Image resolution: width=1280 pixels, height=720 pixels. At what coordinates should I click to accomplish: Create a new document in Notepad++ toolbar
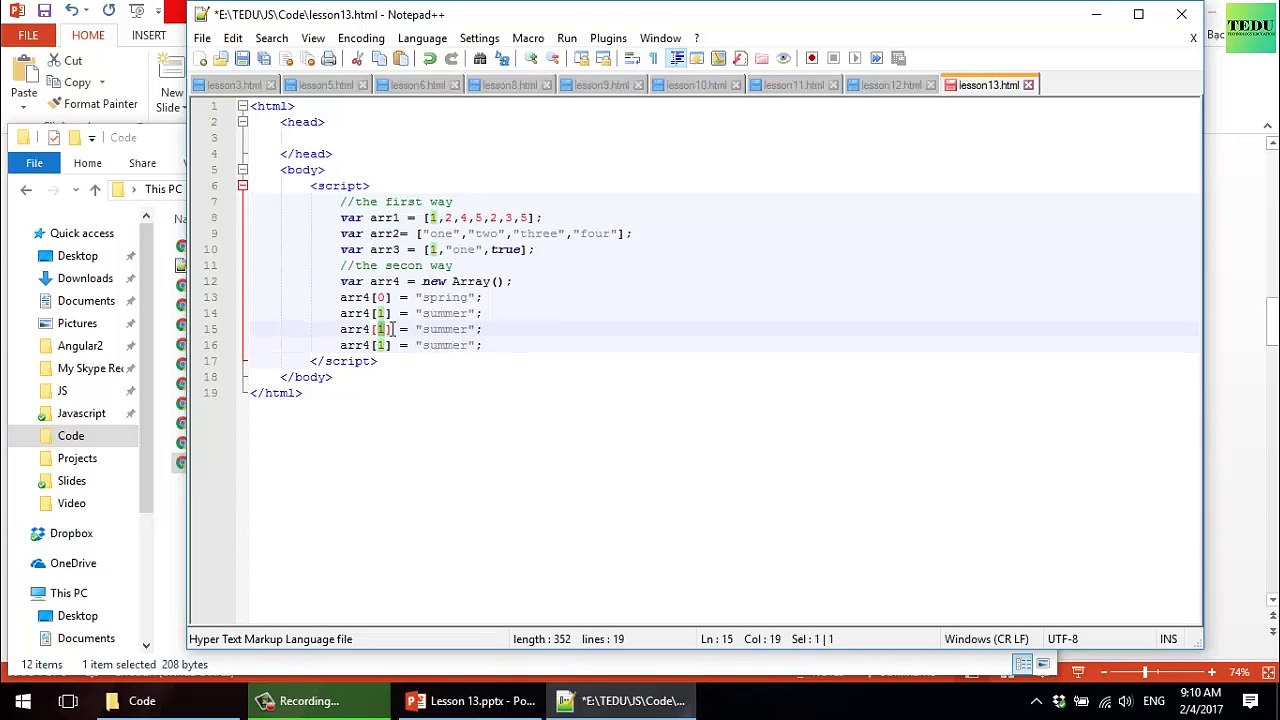200,59
